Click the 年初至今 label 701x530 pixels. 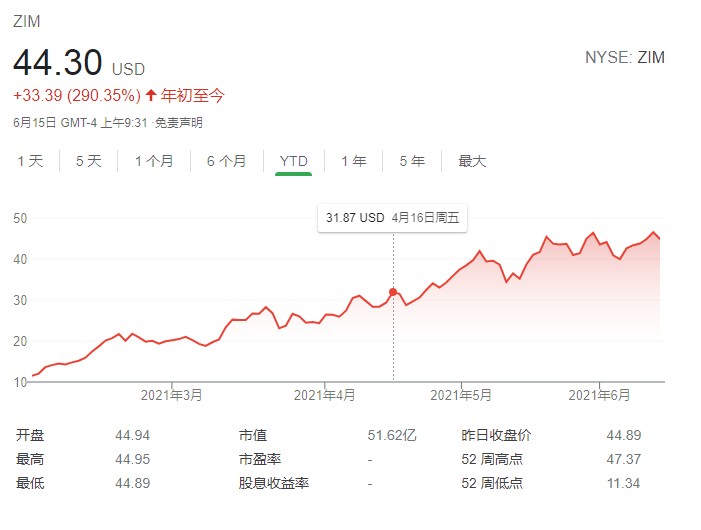pyautogui.click(x=192, y=95)
